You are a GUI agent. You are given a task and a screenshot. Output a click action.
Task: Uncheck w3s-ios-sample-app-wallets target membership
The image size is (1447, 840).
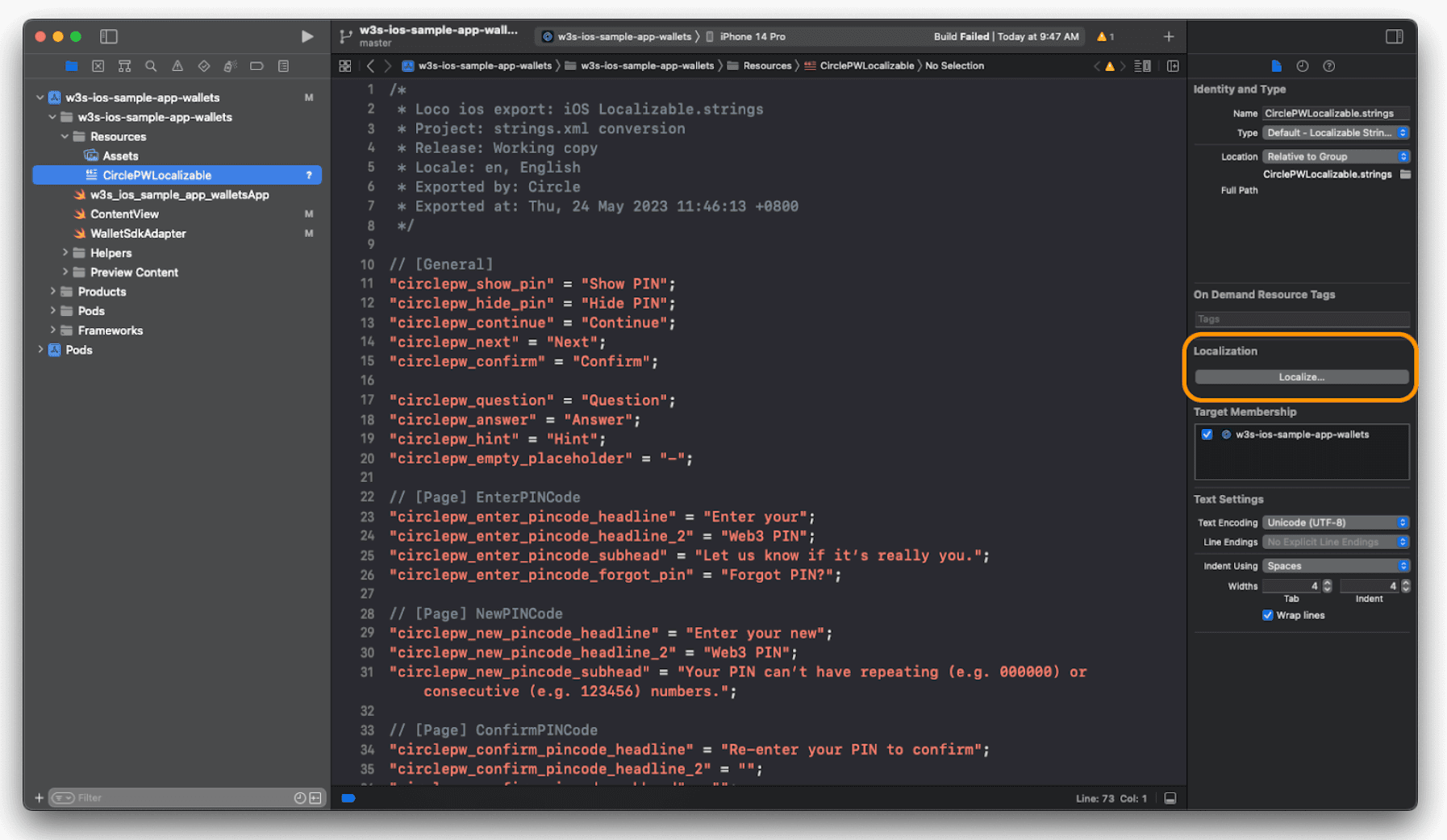point(1207,435)
